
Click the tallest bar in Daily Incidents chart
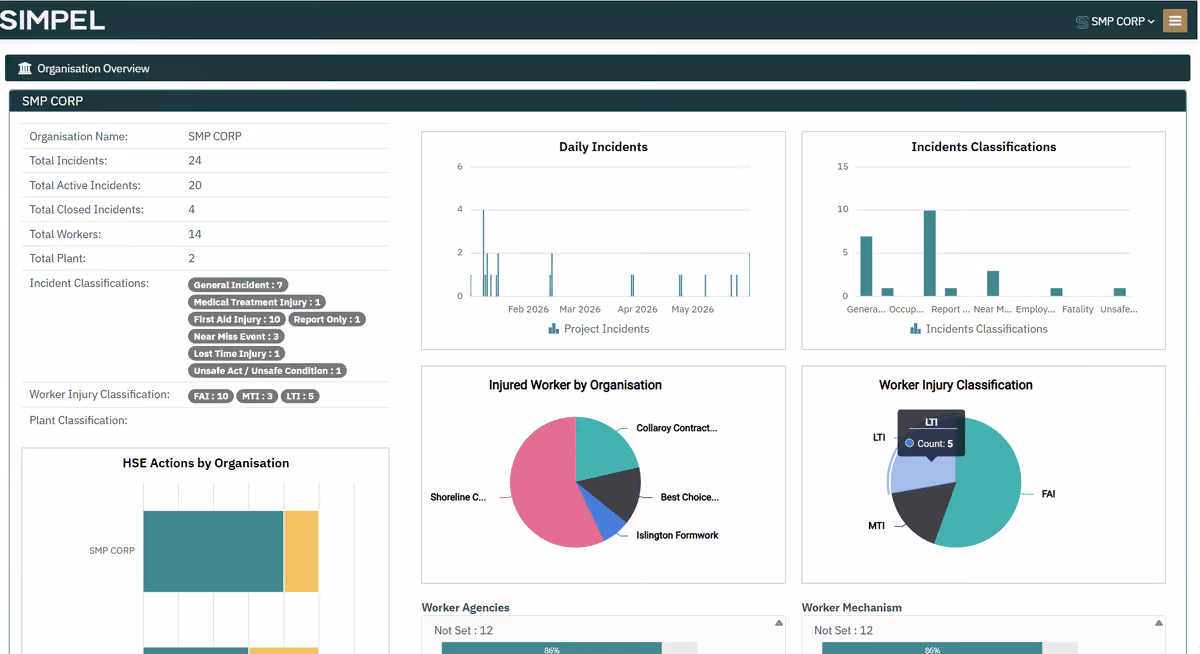[x=484, y=253]
